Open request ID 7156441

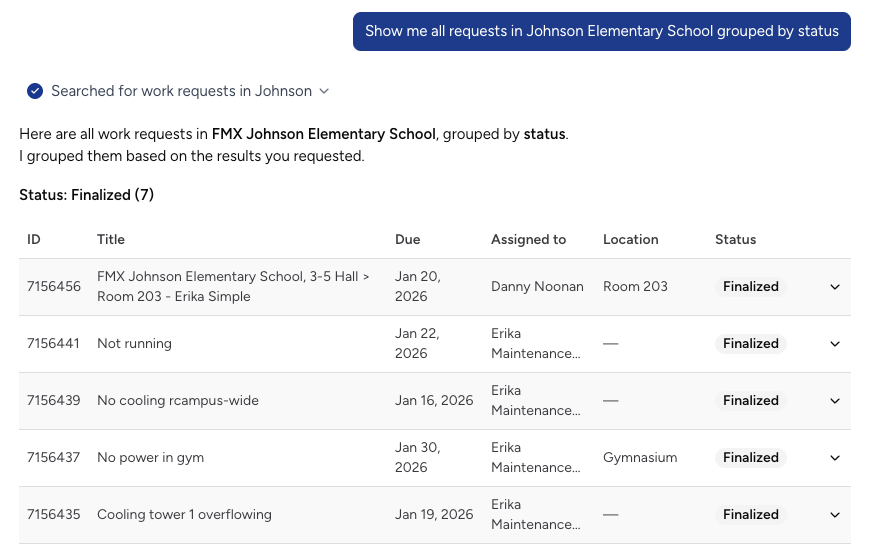click(x=54, y=344)
